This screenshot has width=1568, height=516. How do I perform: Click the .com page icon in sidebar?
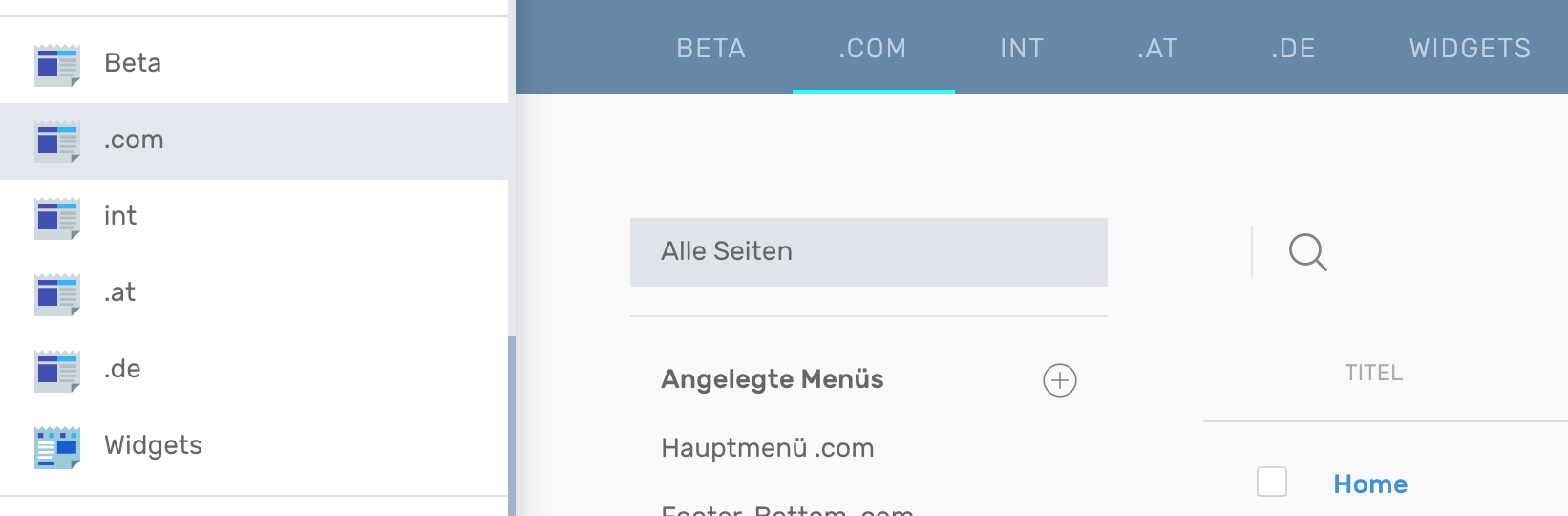tap(56, 141)
